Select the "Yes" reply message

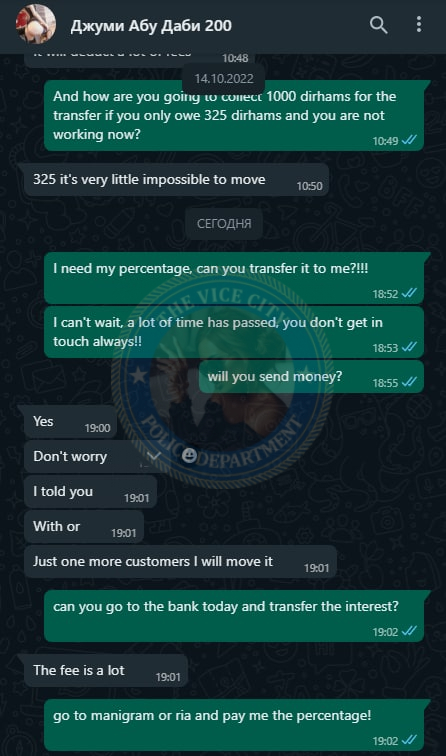[x=70, y=422]
